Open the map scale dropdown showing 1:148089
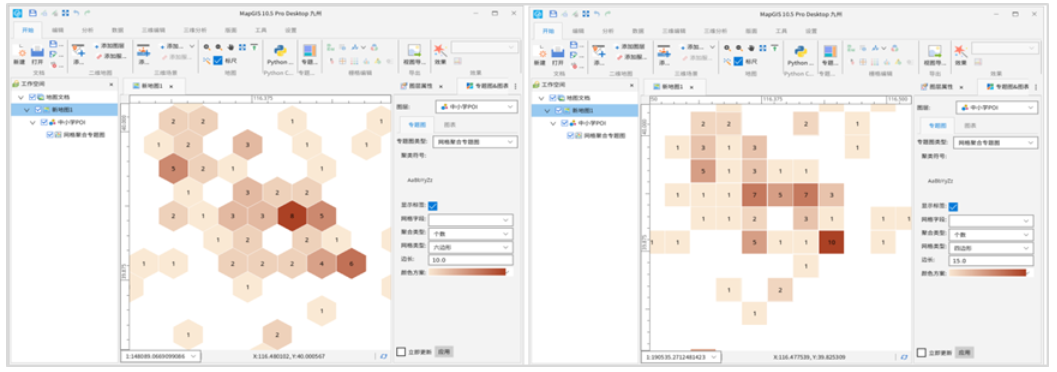The width and height of the screenshot is (1057, 372). tap(160, 355)
